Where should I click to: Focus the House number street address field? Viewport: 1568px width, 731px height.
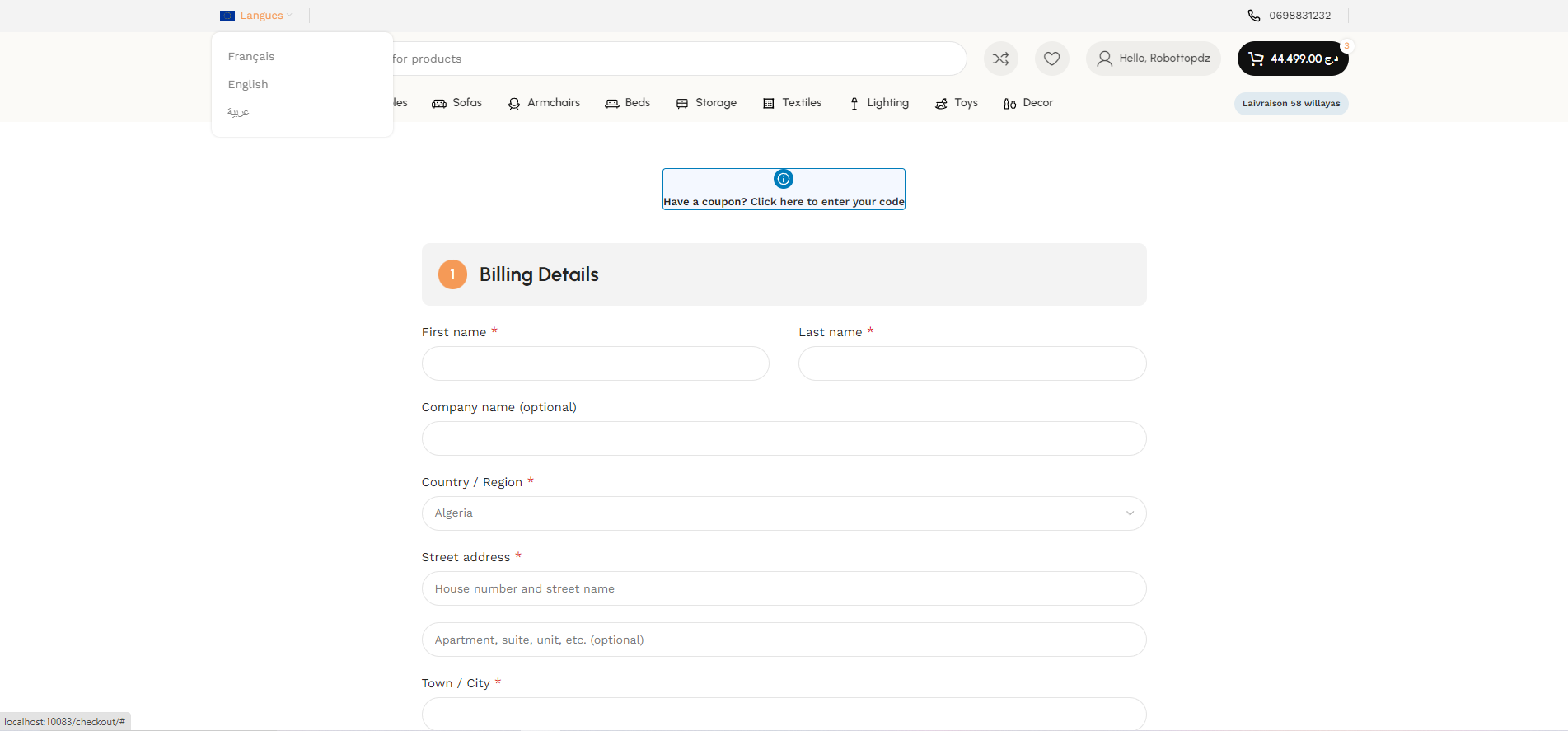click(783, 588)
